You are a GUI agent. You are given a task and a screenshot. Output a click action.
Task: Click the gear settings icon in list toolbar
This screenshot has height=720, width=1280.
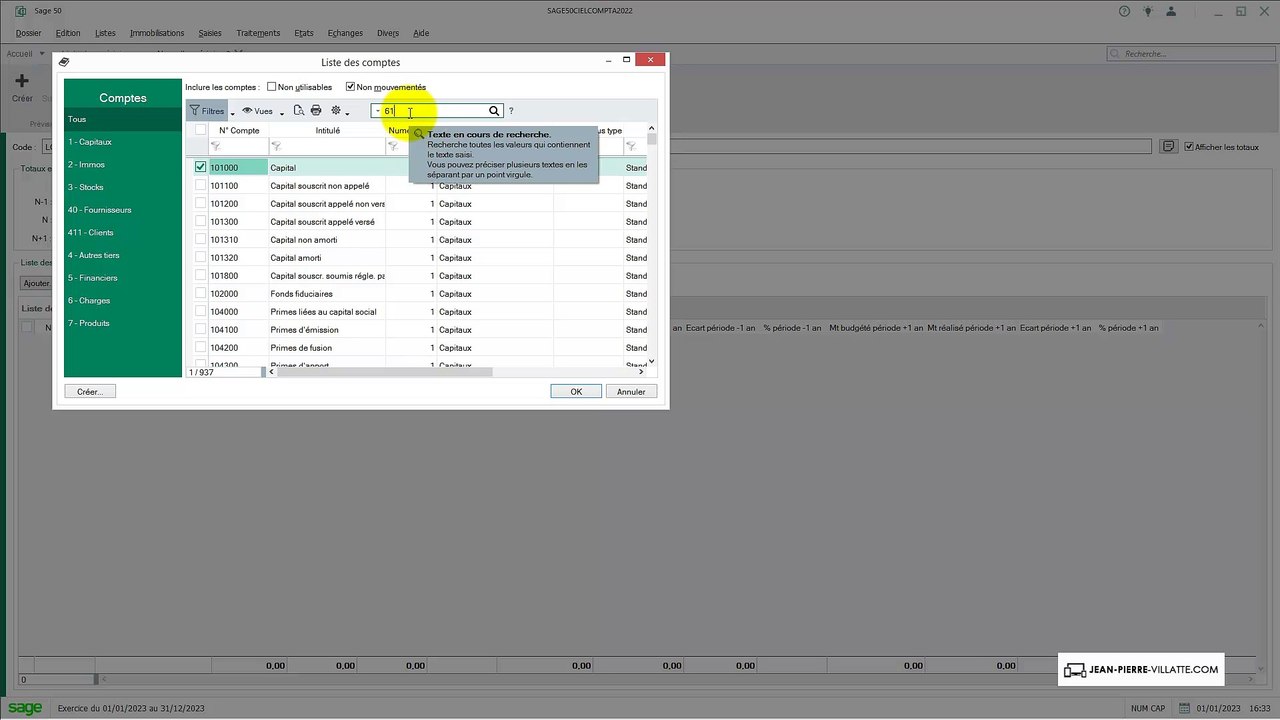[336, 111]
